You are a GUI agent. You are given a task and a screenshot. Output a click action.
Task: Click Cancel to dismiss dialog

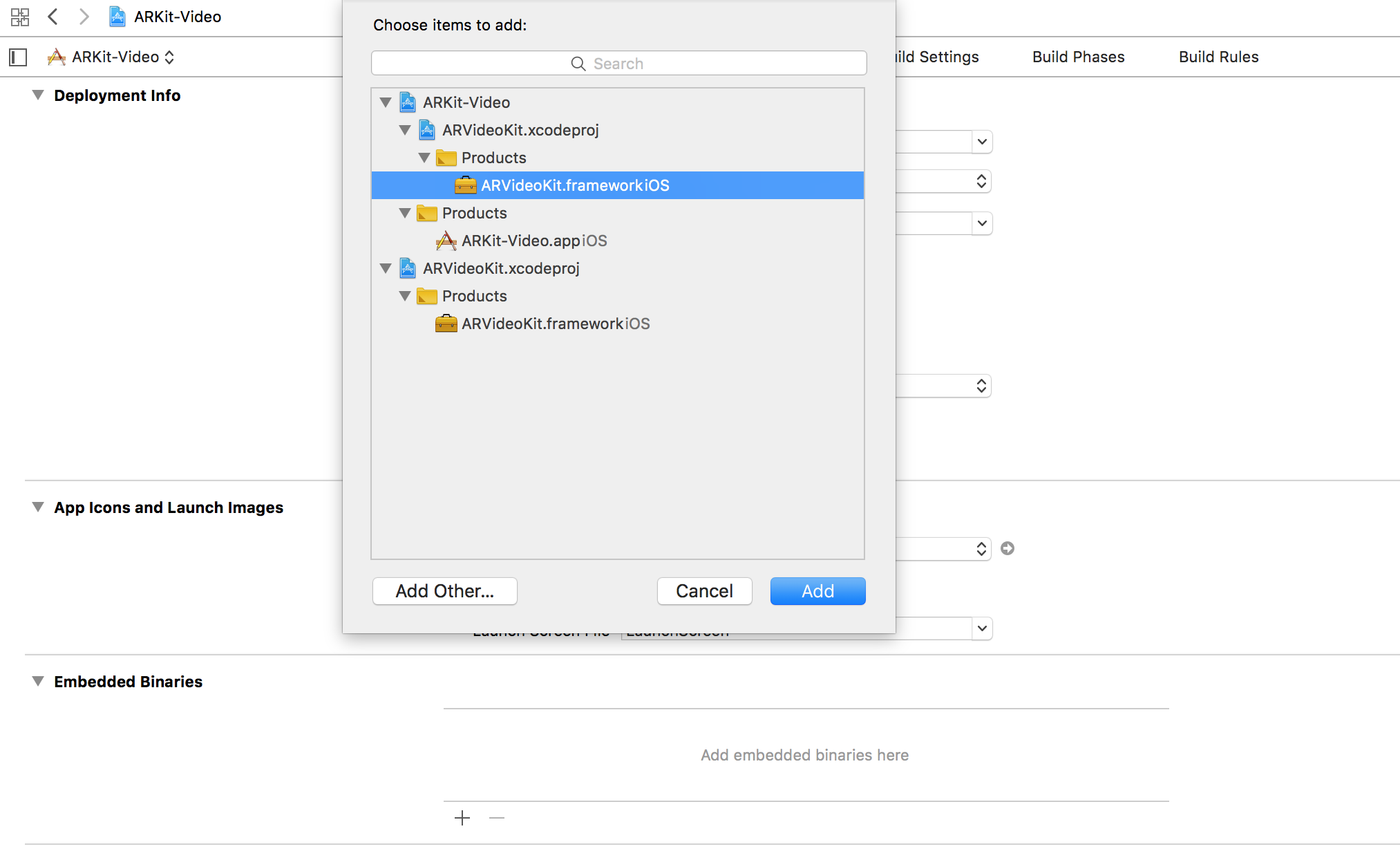(x=704, y=591)
